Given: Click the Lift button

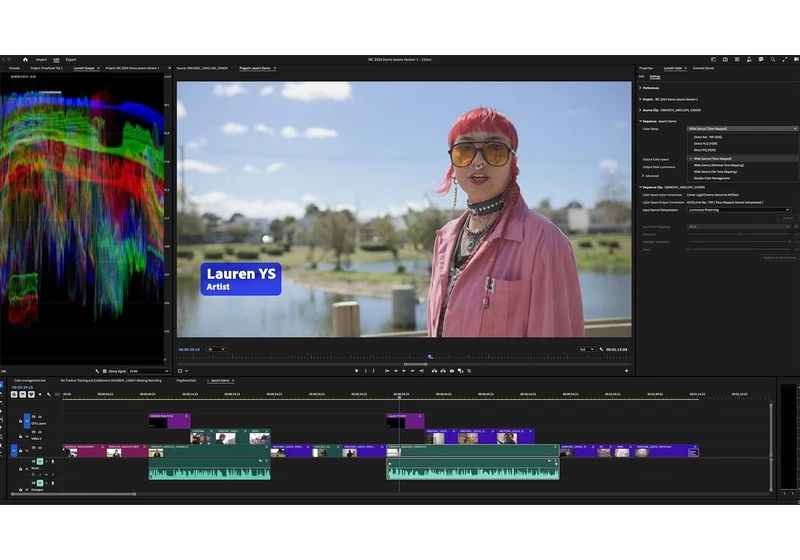Looking at the screenshot, I should [x=434, y=371].
